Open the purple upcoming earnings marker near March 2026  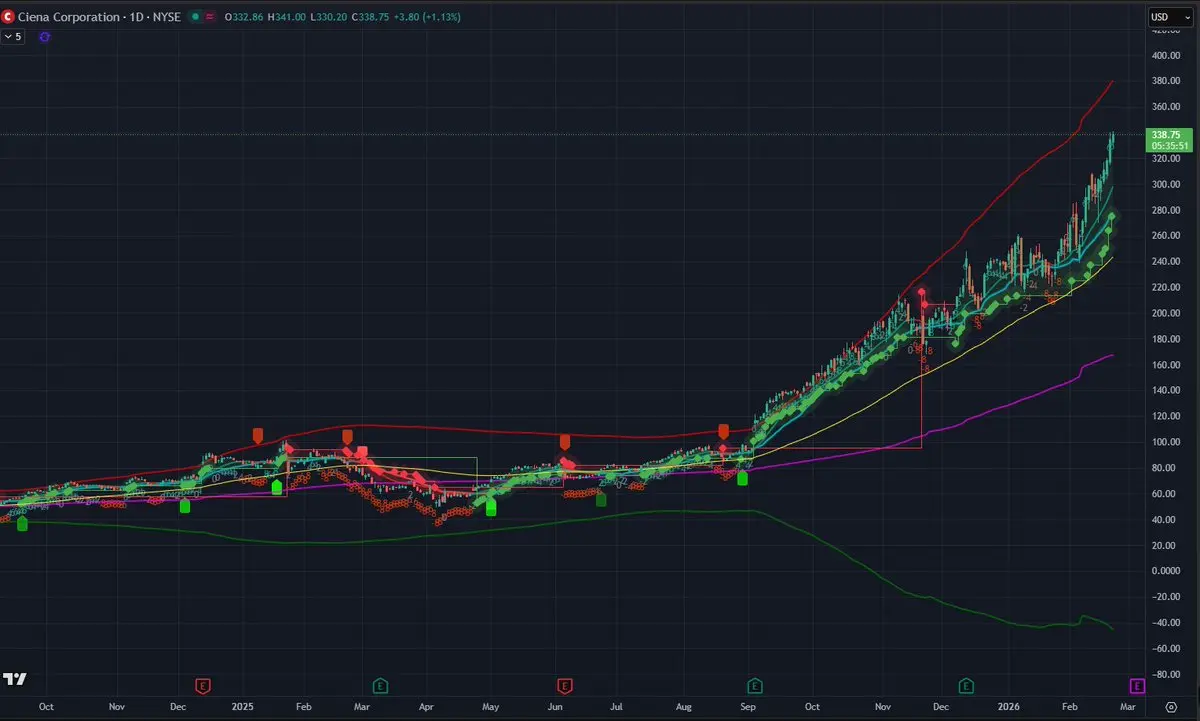tap(1137, 686)
